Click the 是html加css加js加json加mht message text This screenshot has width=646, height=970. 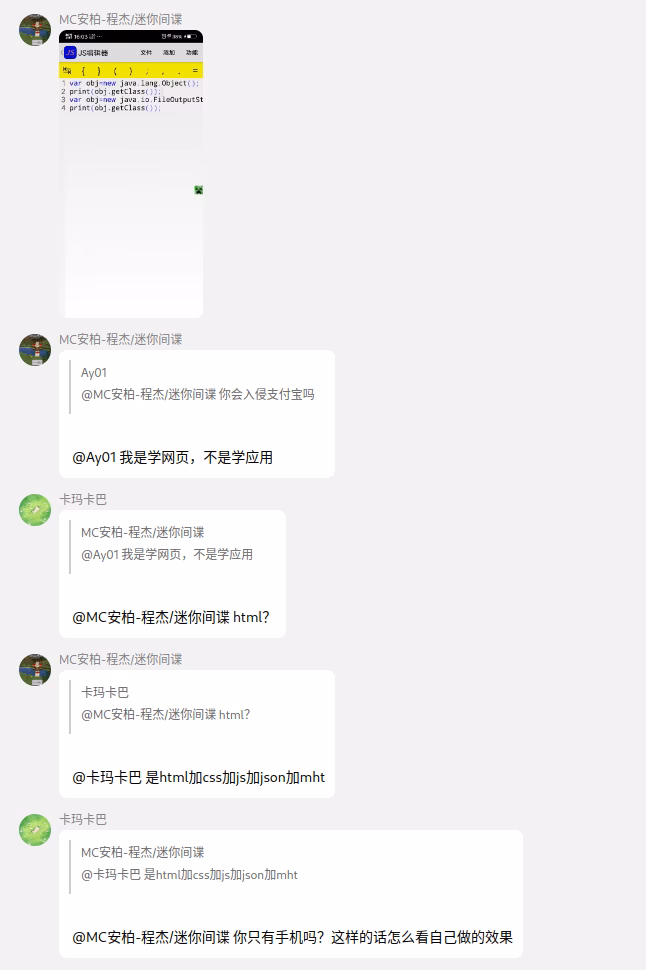(235, 777)
